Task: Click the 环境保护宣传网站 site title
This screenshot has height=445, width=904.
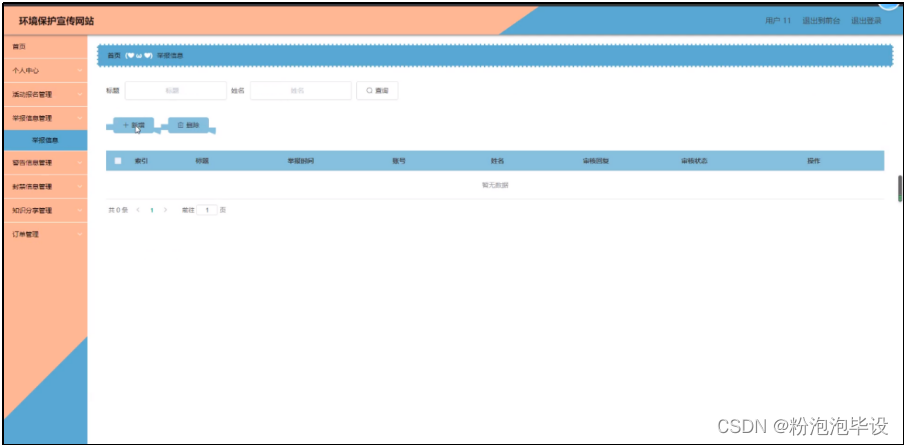Action: point(56,21)
